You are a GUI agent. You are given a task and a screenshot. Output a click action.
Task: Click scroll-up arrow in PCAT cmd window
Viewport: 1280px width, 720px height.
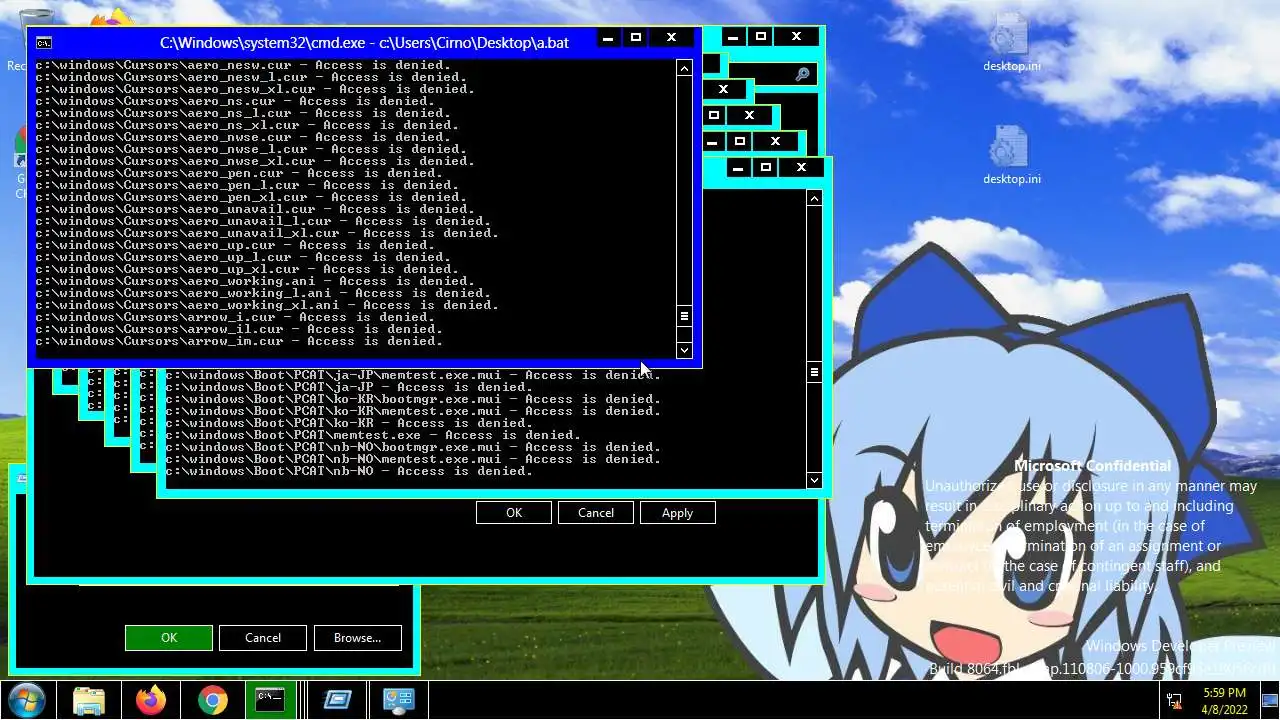click(814, 198)
